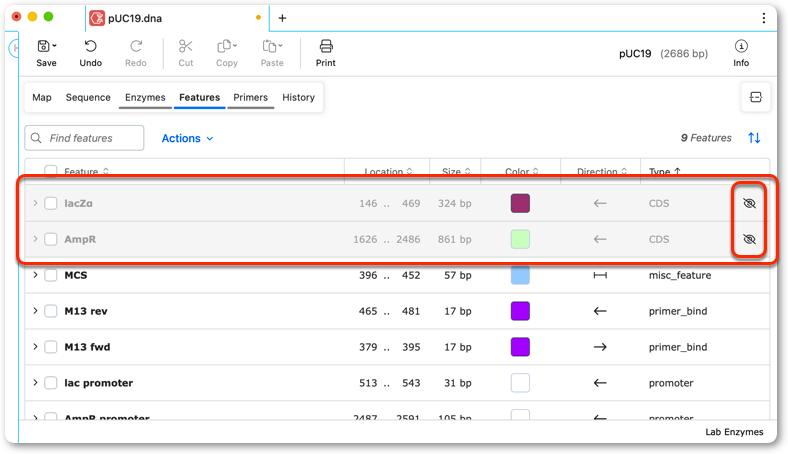This screenshot has height=454, width=788.
Task: Click the M13 fwd direction arrow
Action: (600, 347)
